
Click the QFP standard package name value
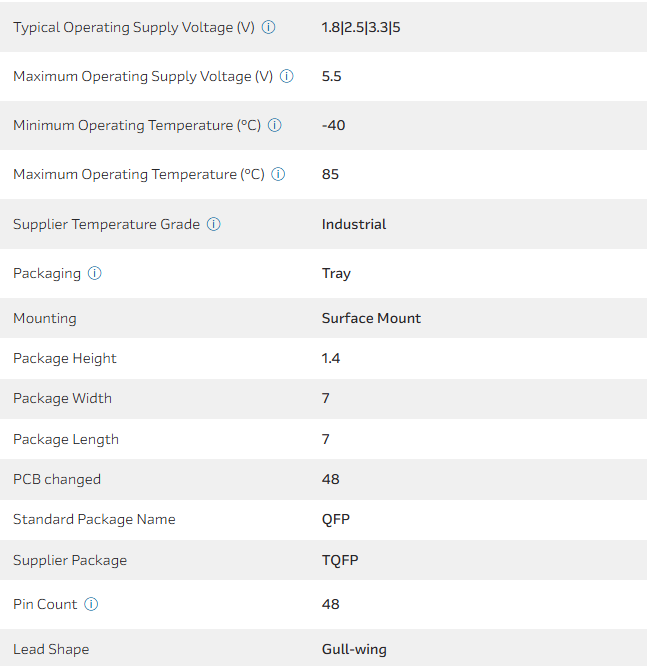coord(336,519)
